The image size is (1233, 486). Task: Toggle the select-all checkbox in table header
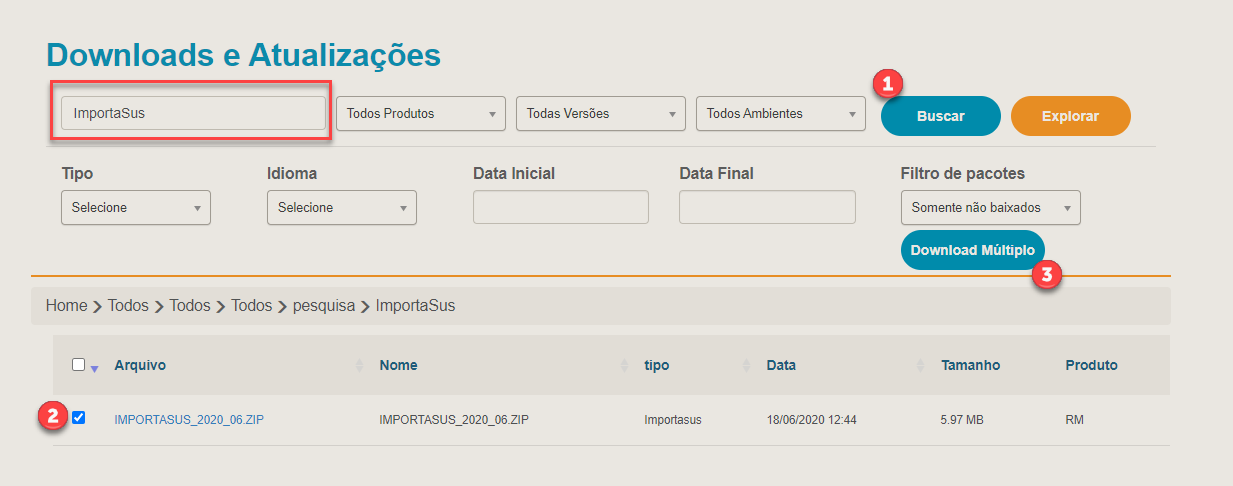[x=79, y=364]
